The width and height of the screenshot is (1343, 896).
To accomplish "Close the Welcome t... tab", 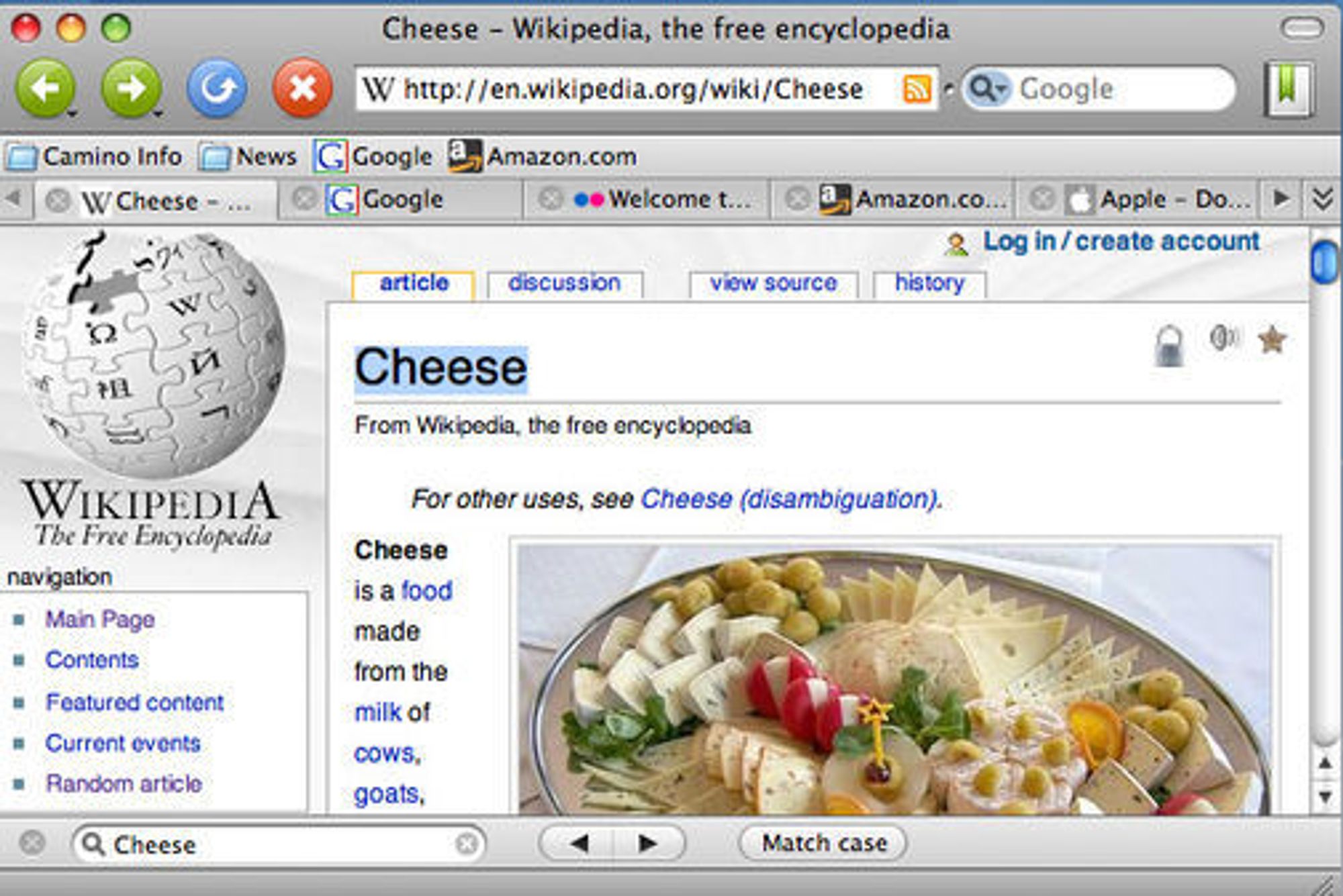I will [551, 199].
